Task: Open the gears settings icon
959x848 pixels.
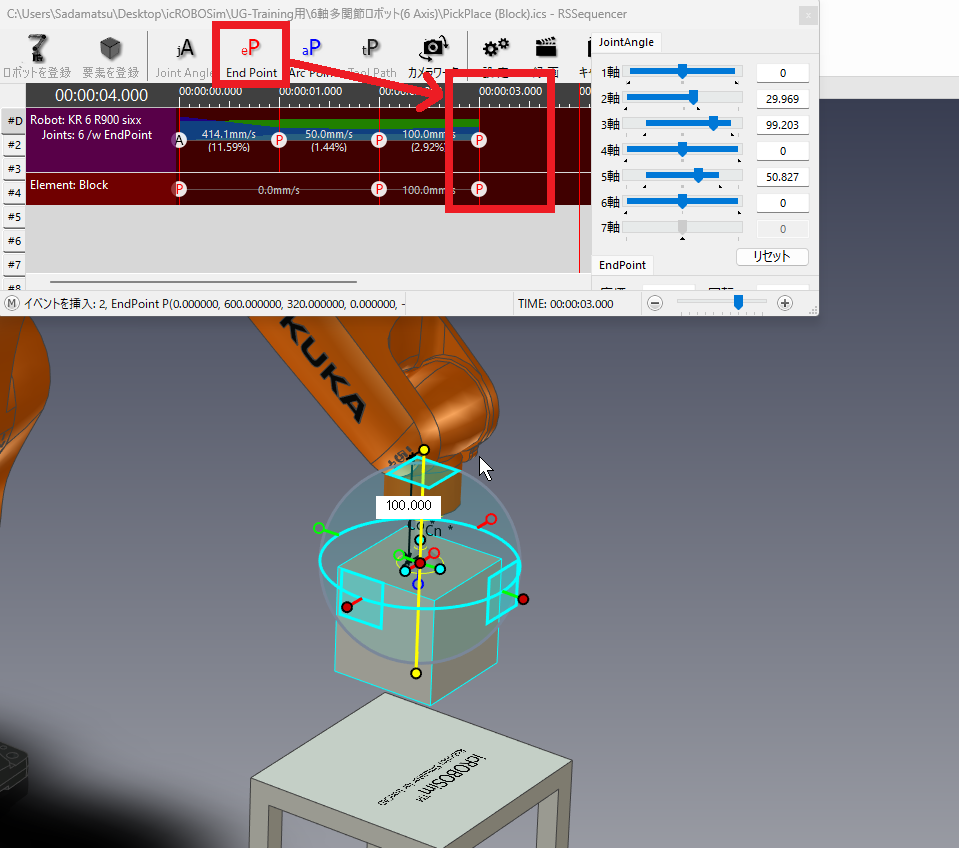Action: click(496, 50)
